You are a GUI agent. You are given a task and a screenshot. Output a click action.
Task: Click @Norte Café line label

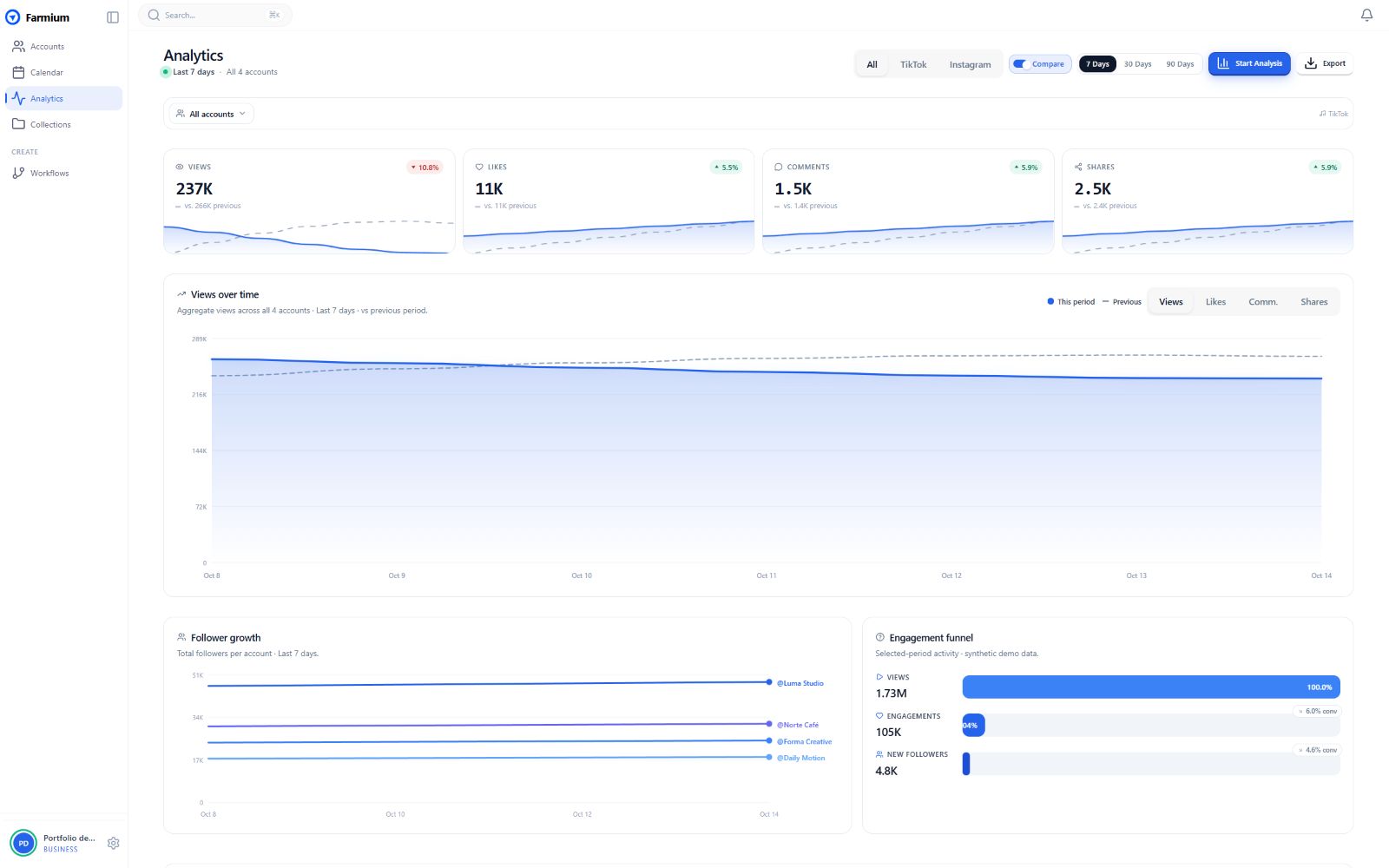pyautogui.click(x=797, y=725)
